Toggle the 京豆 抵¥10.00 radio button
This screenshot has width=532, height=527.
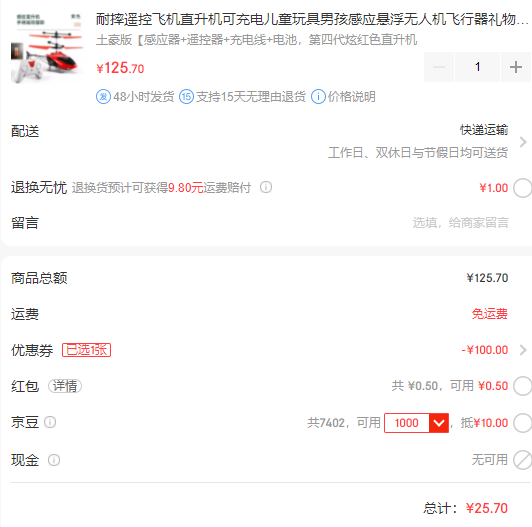click(x=522, y=423)
